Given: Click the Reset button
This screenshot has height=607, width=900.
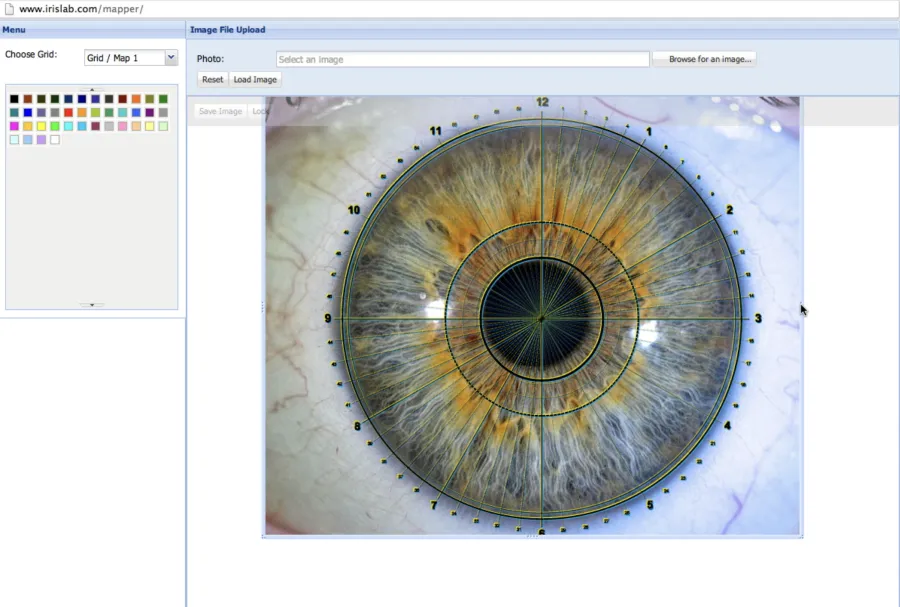Looking at the screenshot, I should tap(212, 80).
